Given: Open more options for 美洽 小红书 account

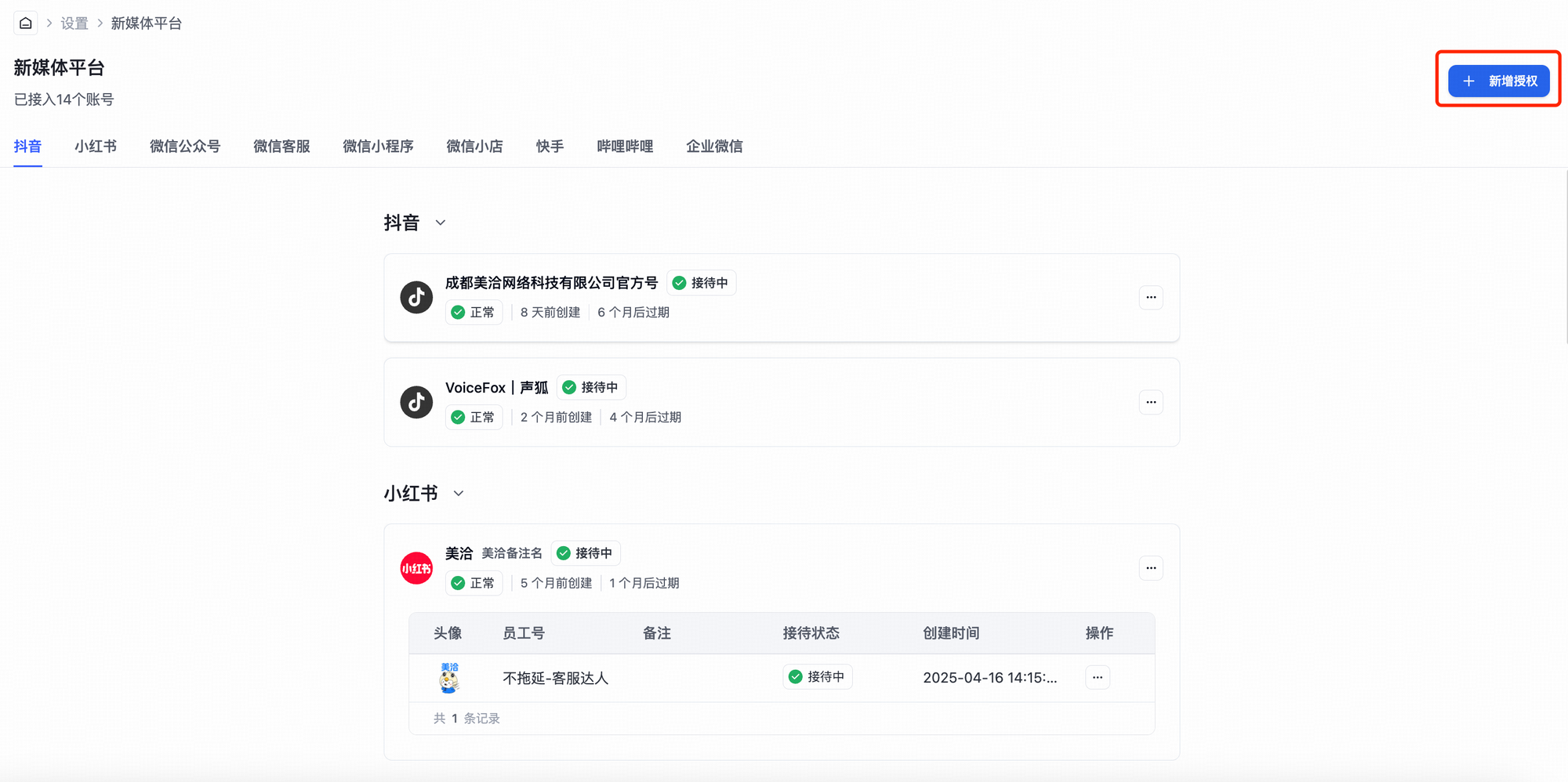Looking at the screenshot, I should 1150,568.
